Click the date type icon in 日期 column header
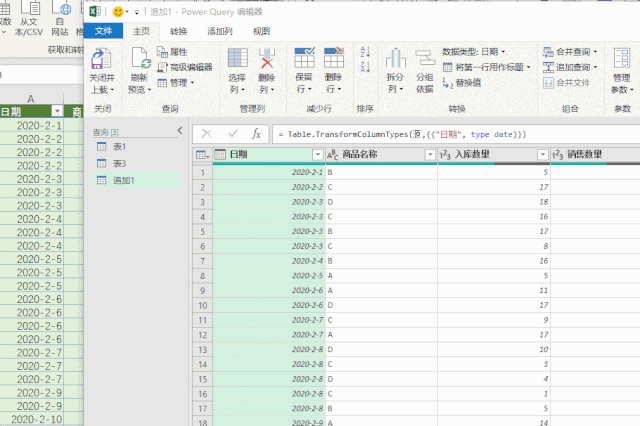Image resolution: width=640 pixels, height=426 pixels. (x=220, y=155)
